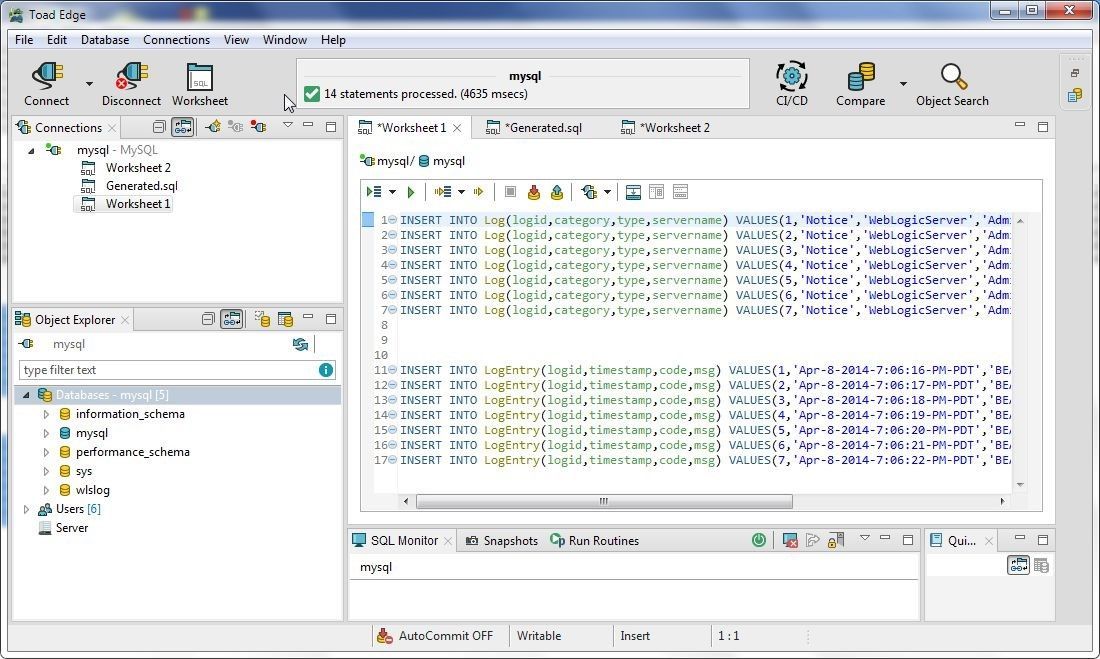Click the blue-arrow database rollback icon
Image resolution: width=1100 pixels, height=659 pixels.
tap(557, 192)
